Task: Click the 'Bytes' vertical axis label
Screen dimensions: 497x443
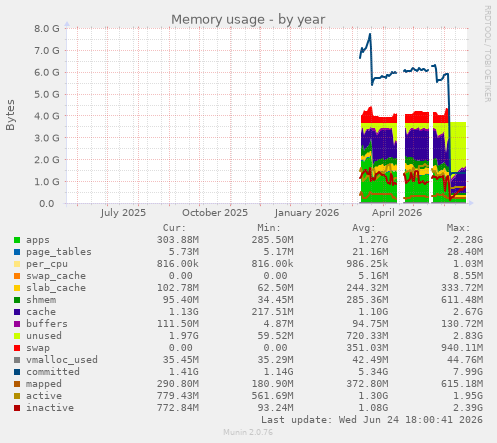Action: [x=10, y=115]
